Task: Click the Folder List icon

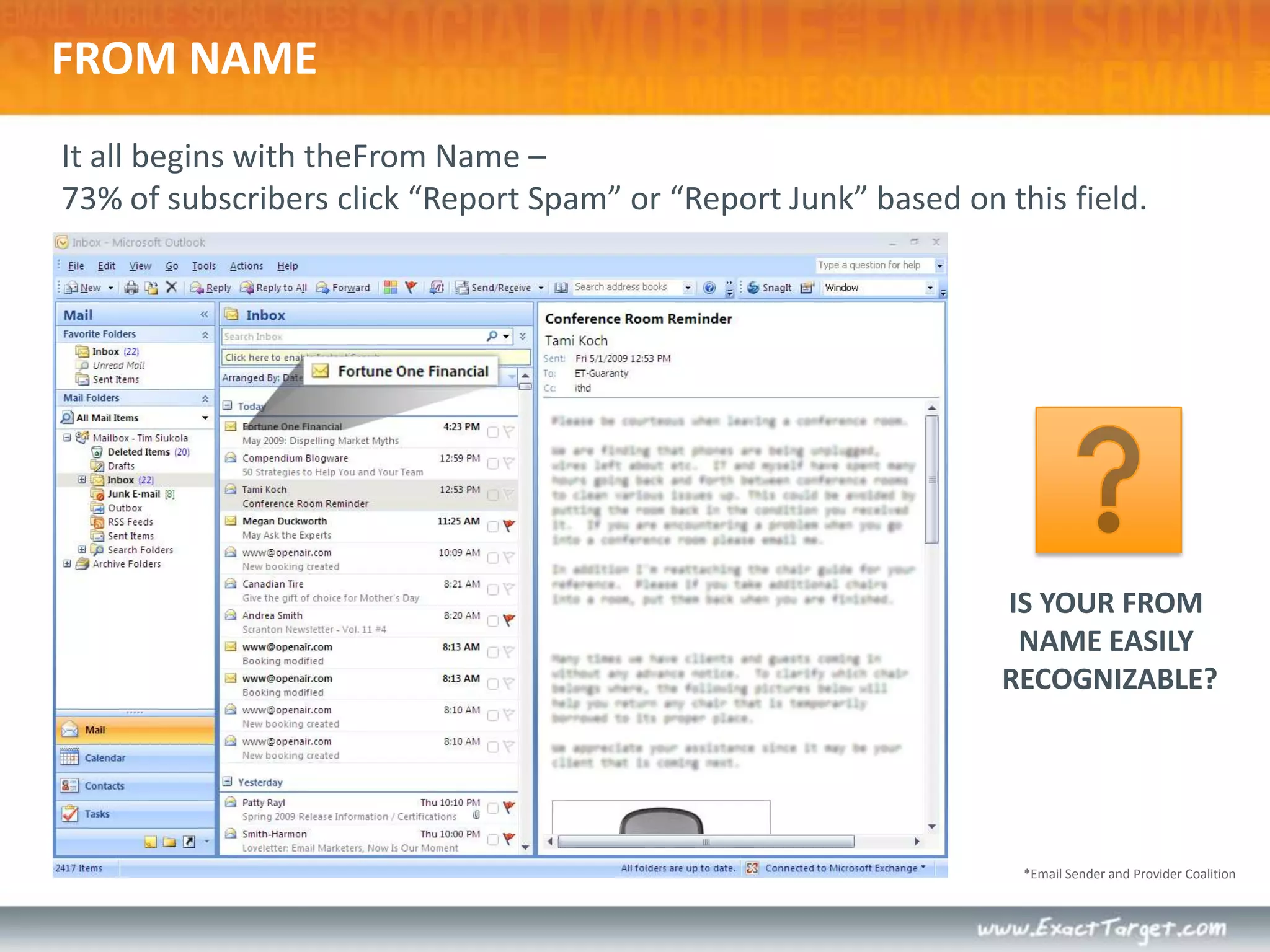Action: pyautogui.click(x=169, y=842)
